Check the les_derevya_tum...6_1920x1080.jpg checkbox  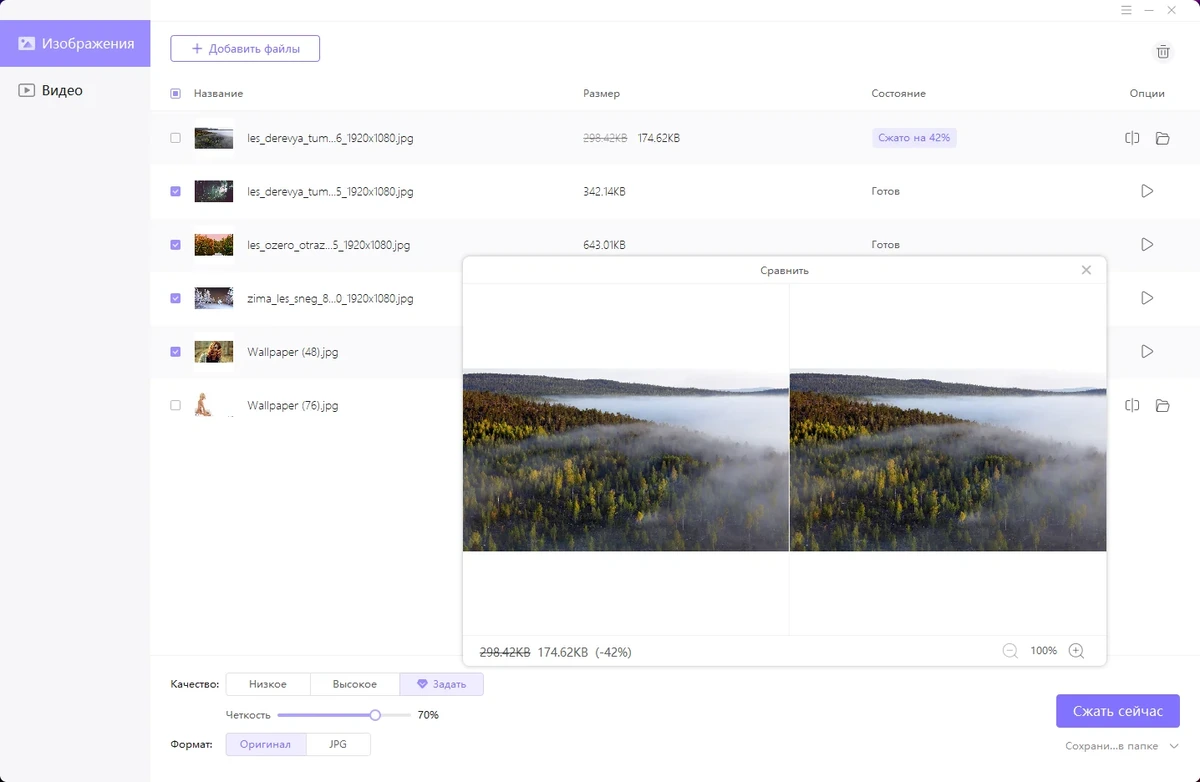(x=175, y=138)
